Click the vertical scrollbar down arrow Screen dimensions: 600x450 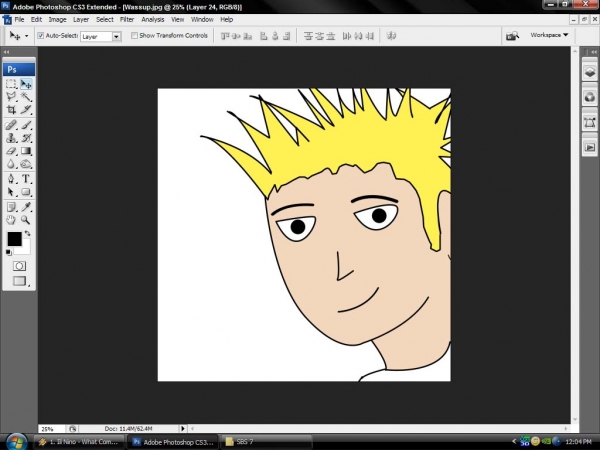pos(574,420)
